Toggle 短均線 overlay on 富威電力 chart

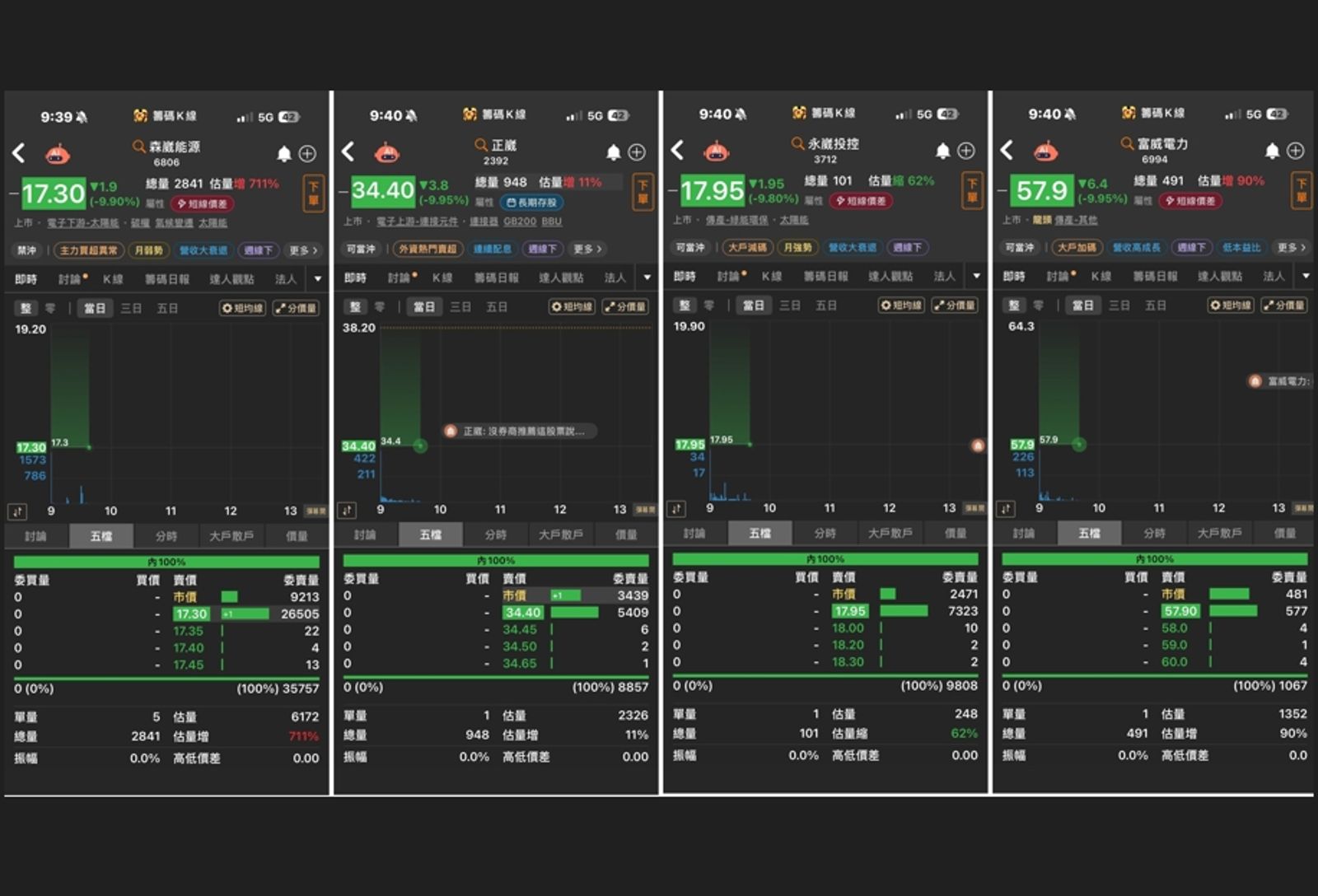pos(1232,306)
